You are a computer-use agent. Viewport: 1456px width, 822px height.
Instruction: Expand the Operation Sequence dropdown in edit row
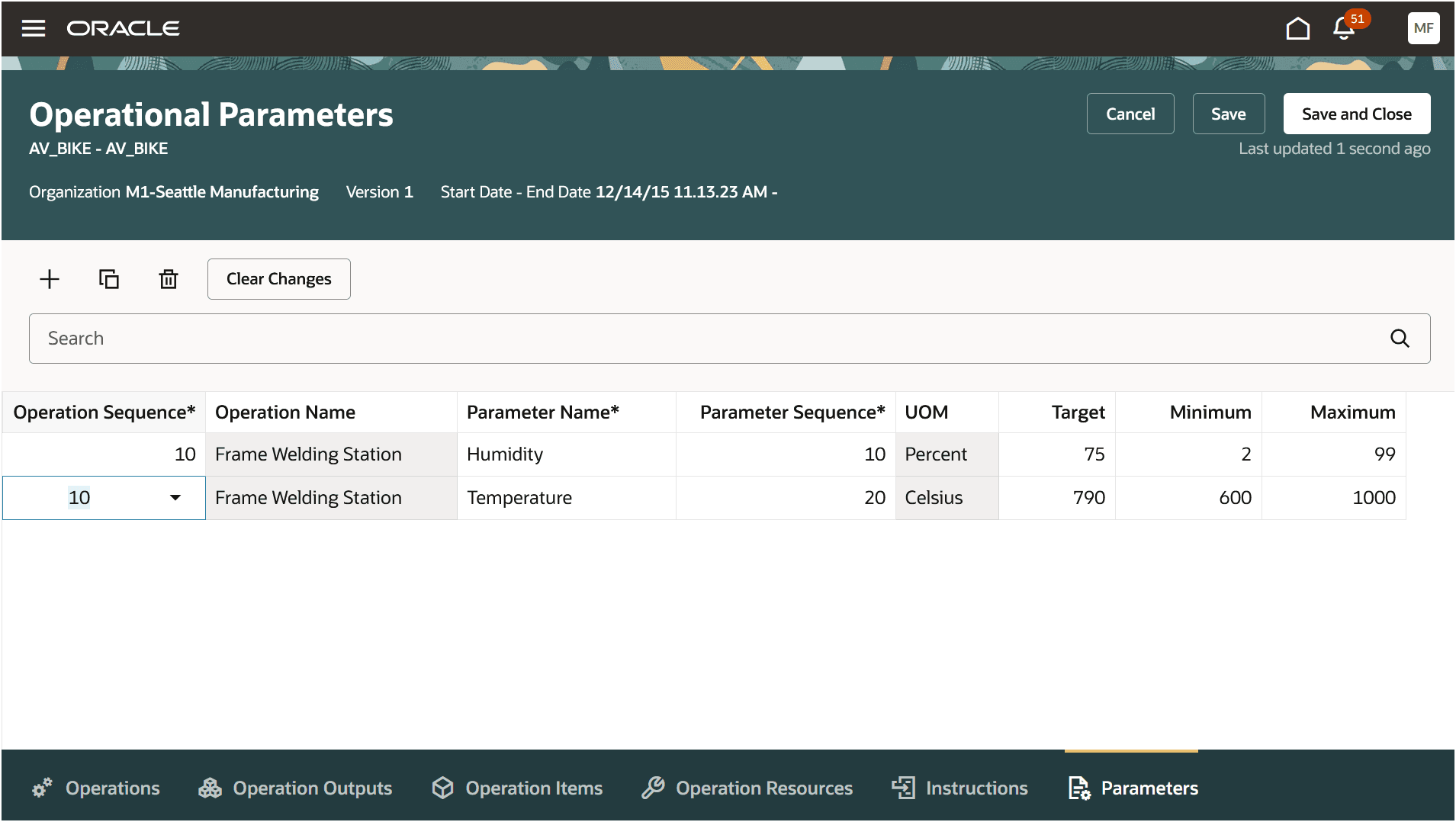(176, 497)
